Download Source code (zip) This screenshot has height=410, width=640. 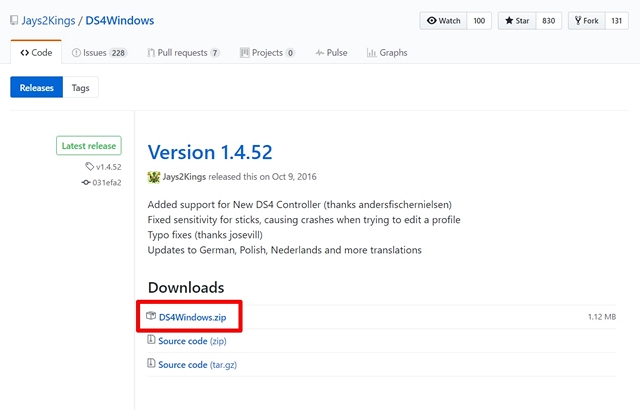tap(192, 341)
